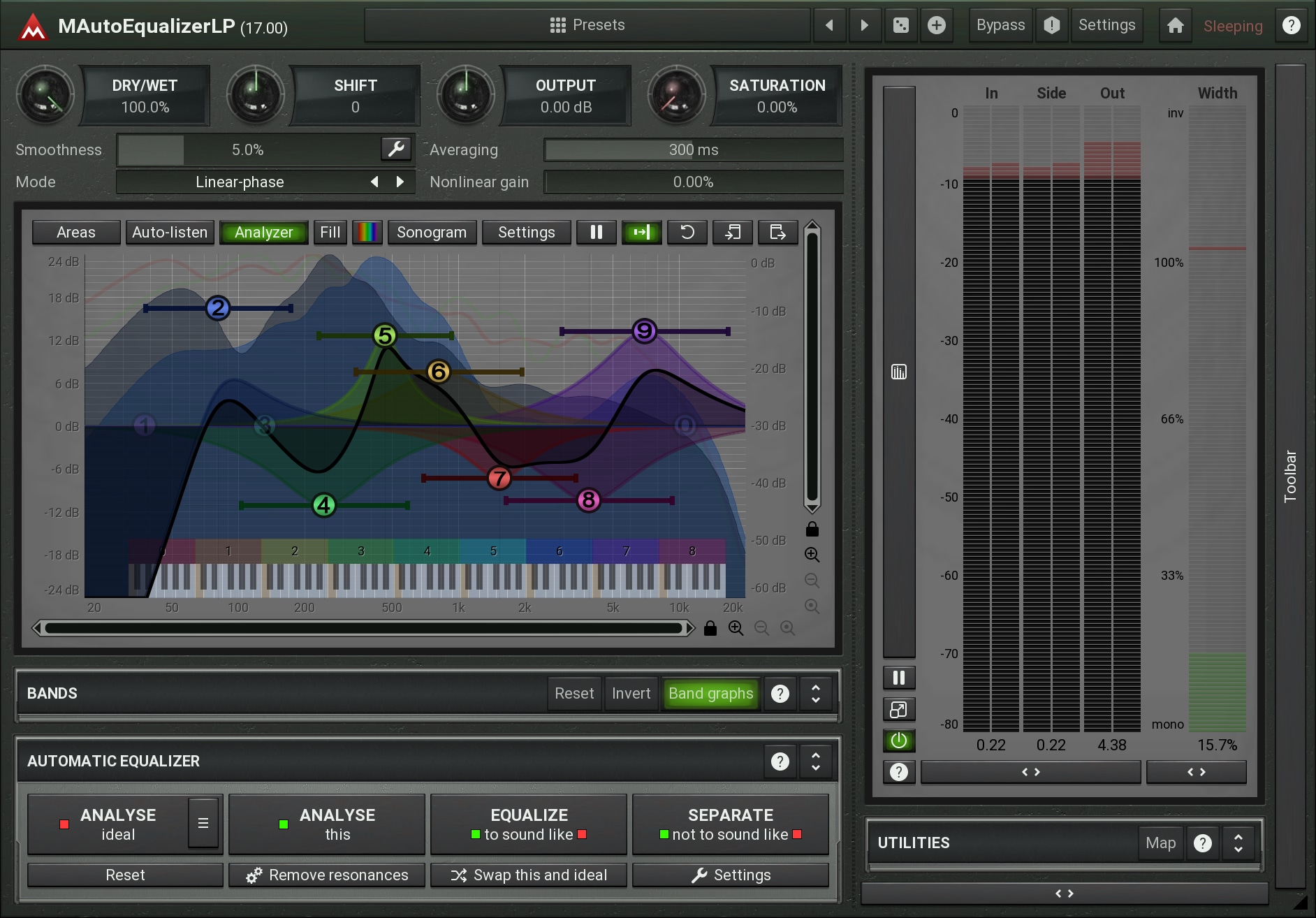Click the meter power button
Screen dimensions: 1316x918
coord(899,741)
